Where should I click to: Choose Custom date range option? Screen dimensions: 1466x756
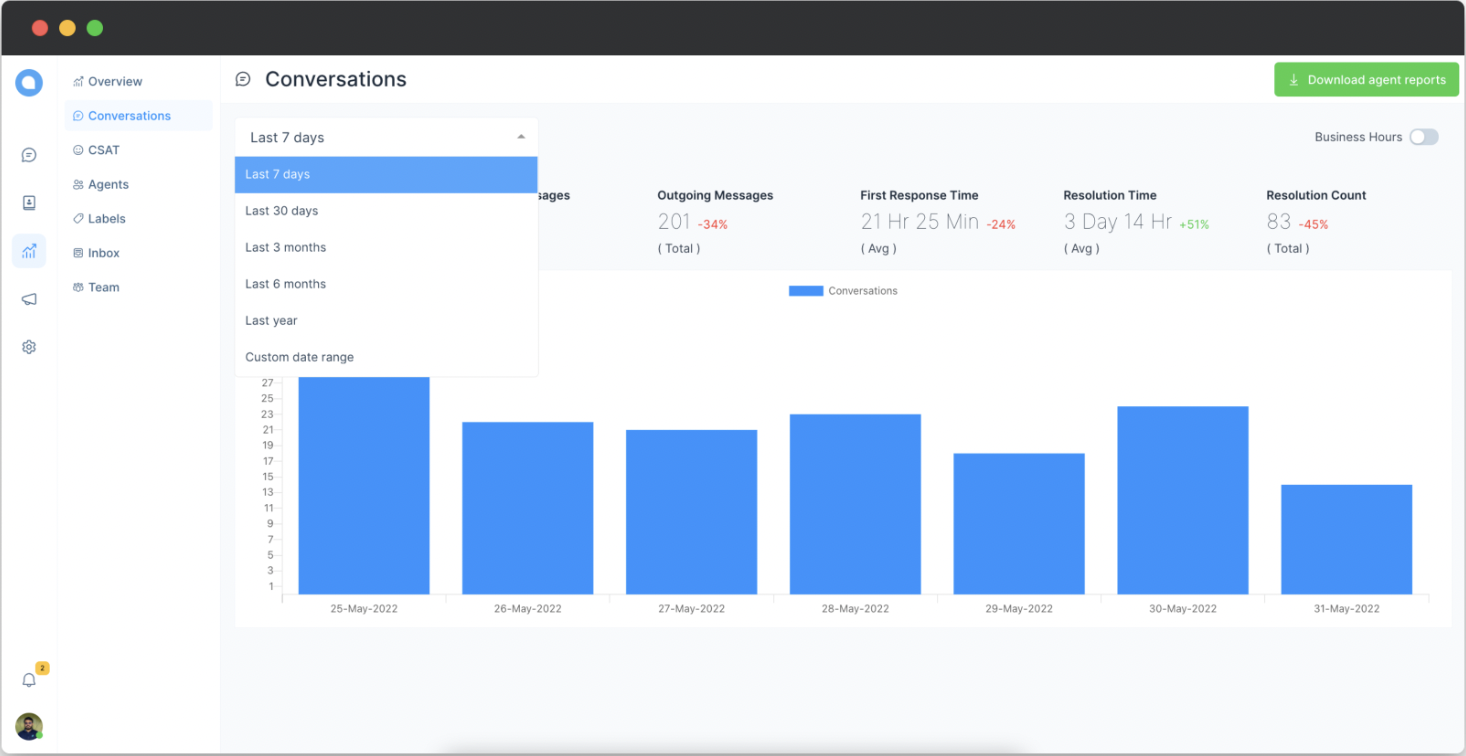[x=386, y=357]
